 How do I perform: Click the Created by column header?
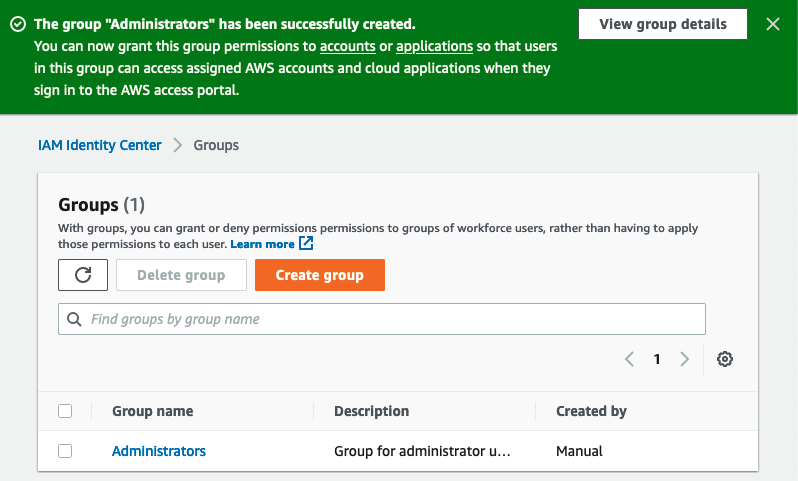591,411
